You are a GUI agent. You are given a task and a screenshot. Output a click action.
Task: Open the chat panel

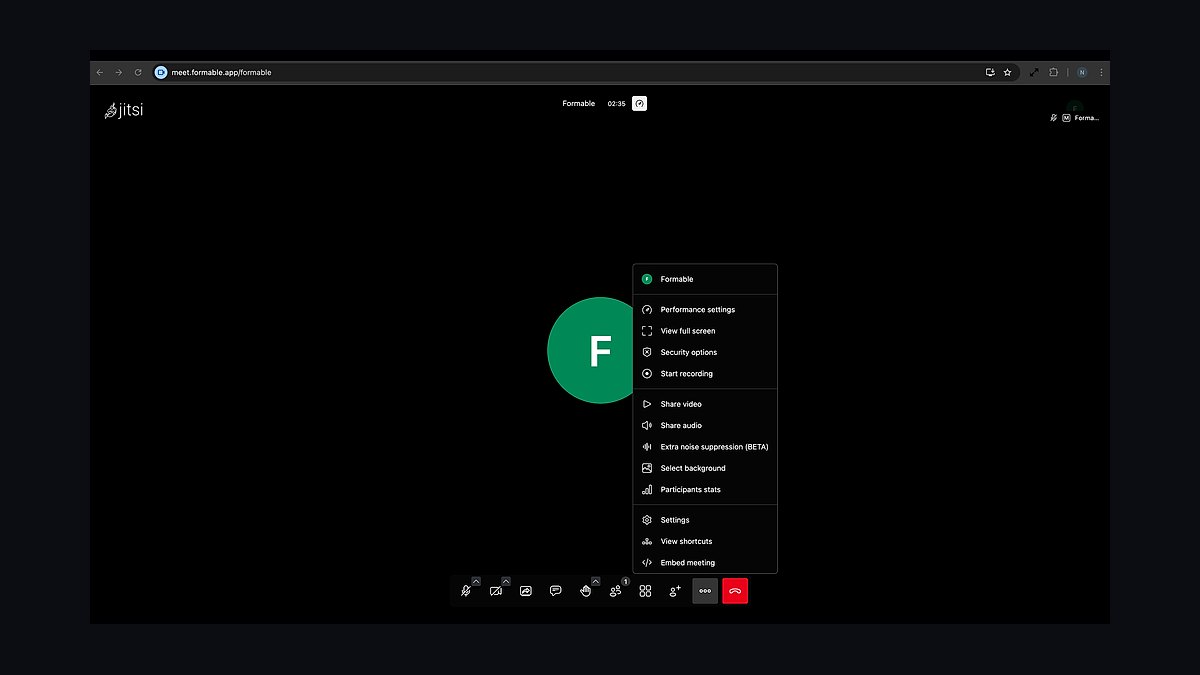[556, 591]
